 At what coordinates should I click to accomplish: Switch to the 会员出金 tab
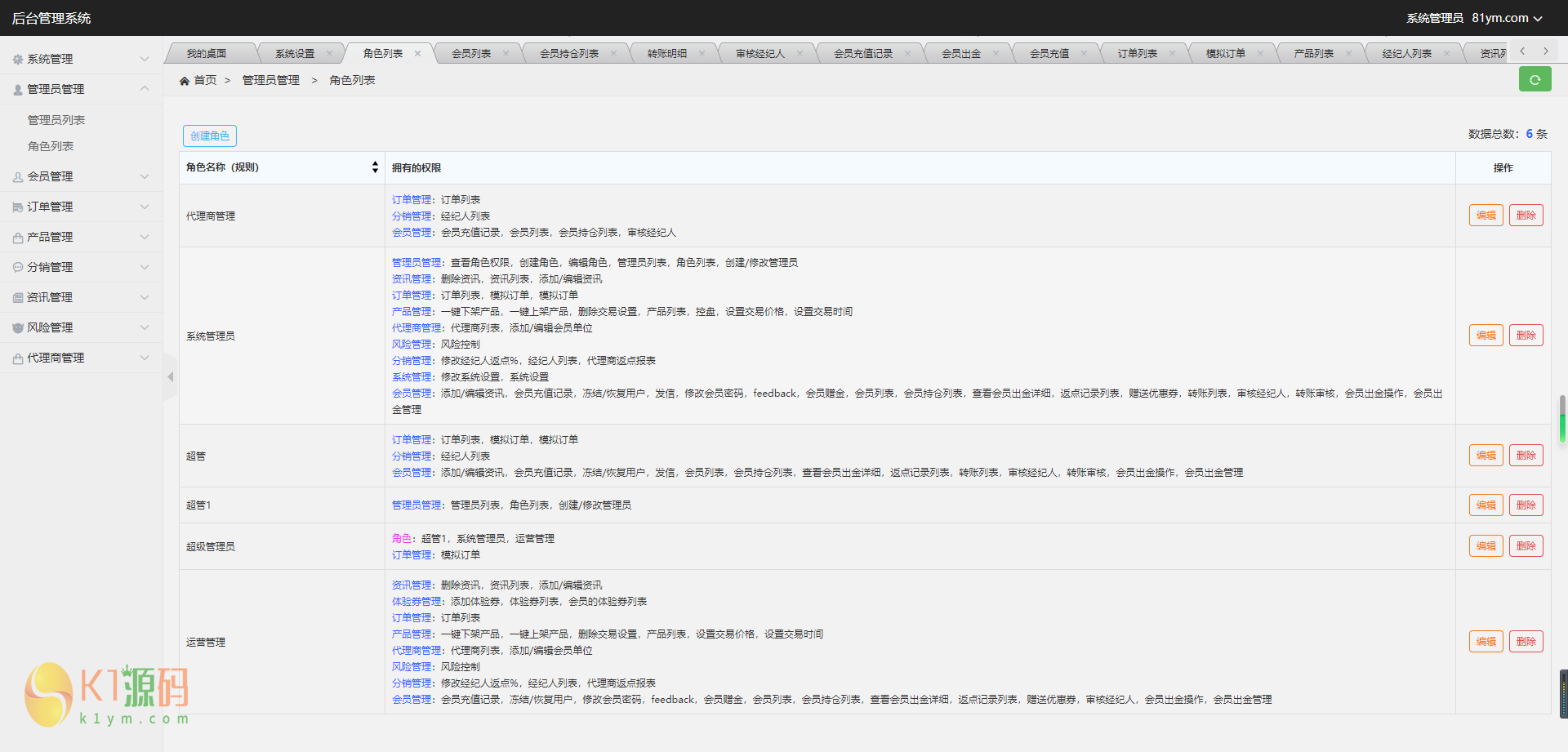pos(960,54)
